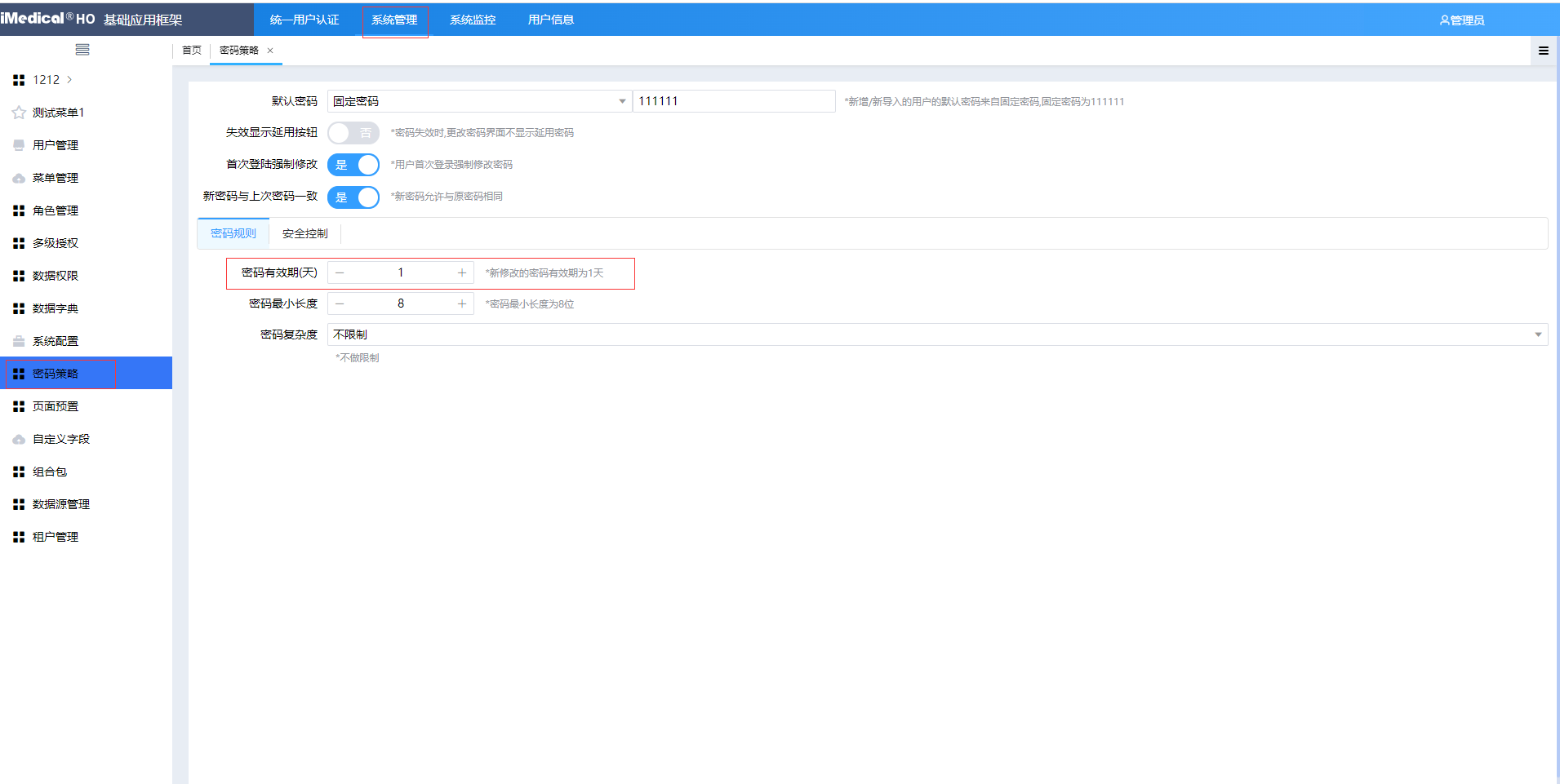Close the 密码策略 page tab

pyautogui.click(x=270, y=51)
